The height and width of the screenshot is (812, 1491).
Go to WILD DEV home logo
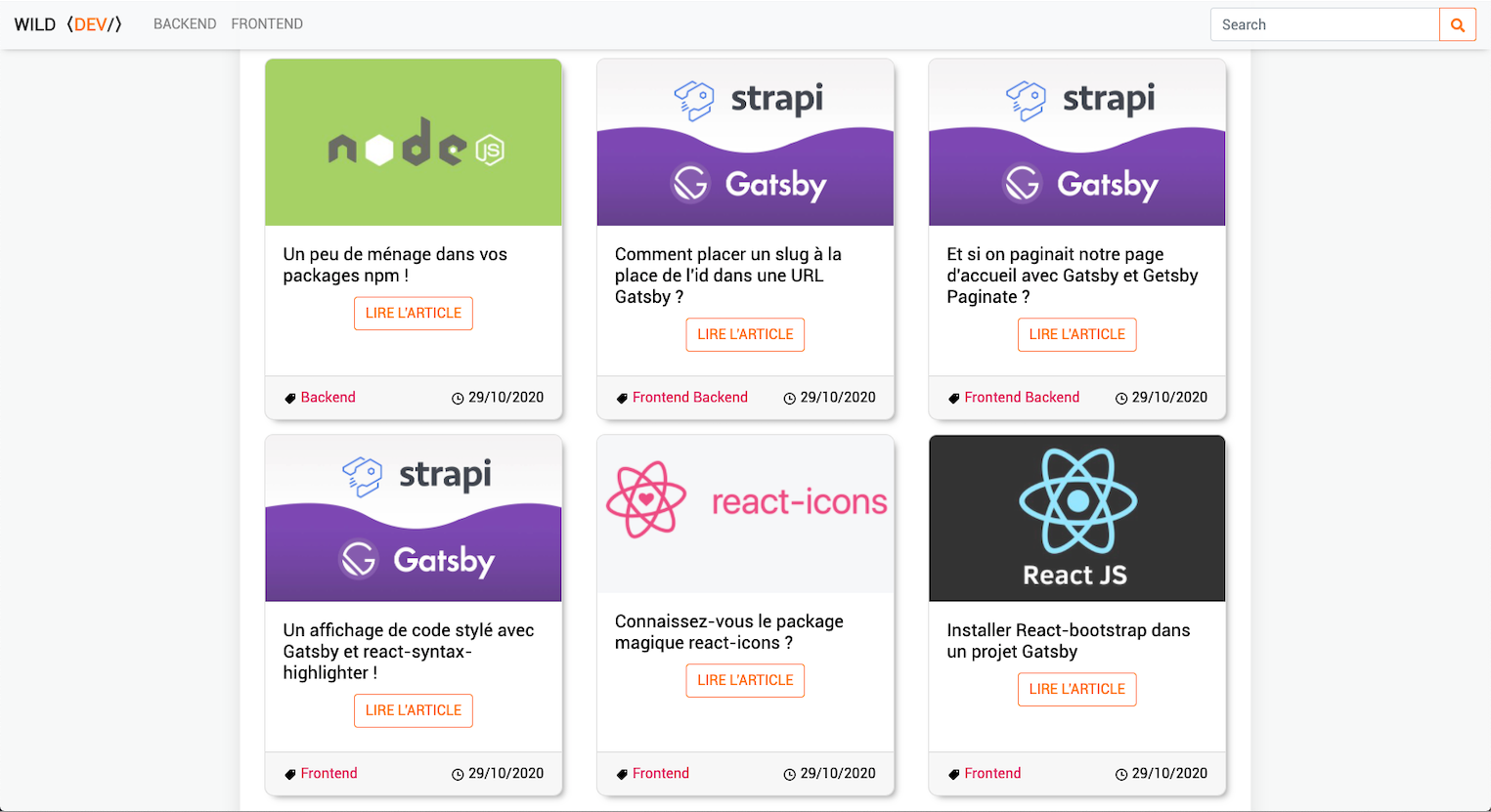[x=68, y=24]
